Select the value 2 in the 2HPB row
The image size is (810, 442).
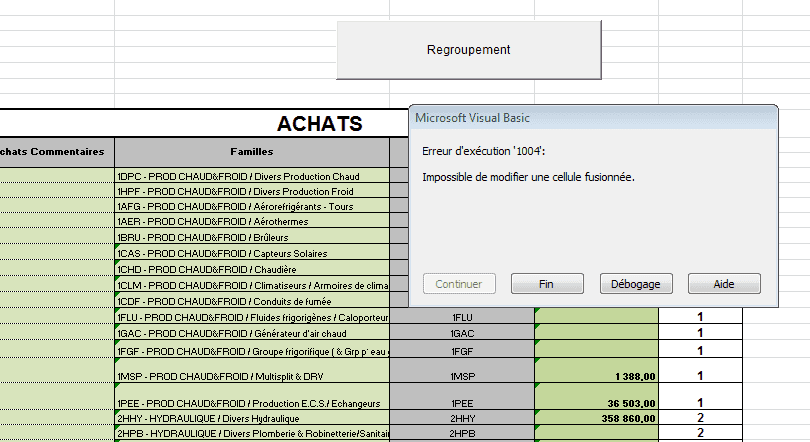click(x=700, y=433)
